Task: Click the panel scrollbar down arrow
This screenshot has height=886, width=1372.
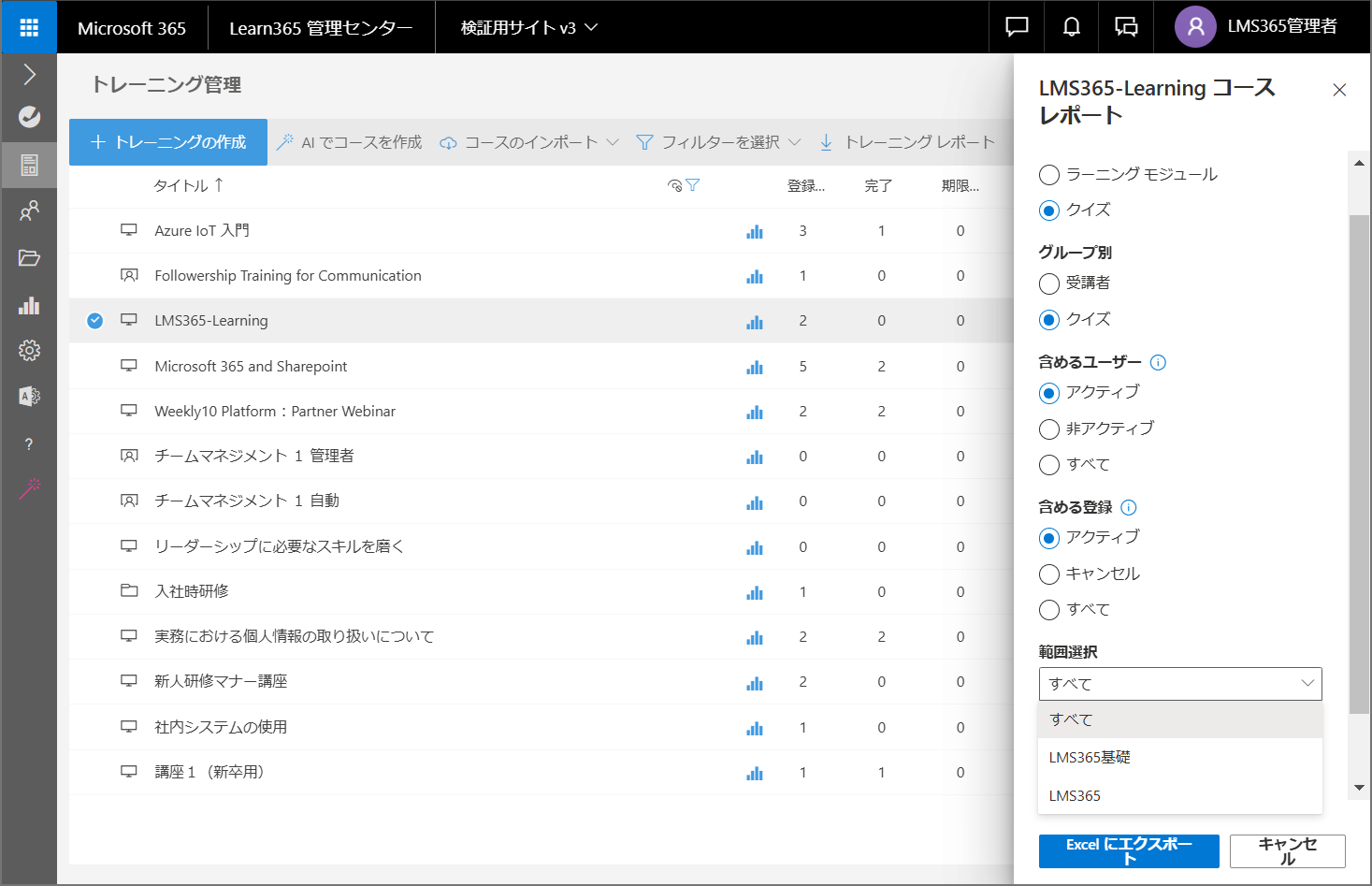Action: (x=1360, y=788)
